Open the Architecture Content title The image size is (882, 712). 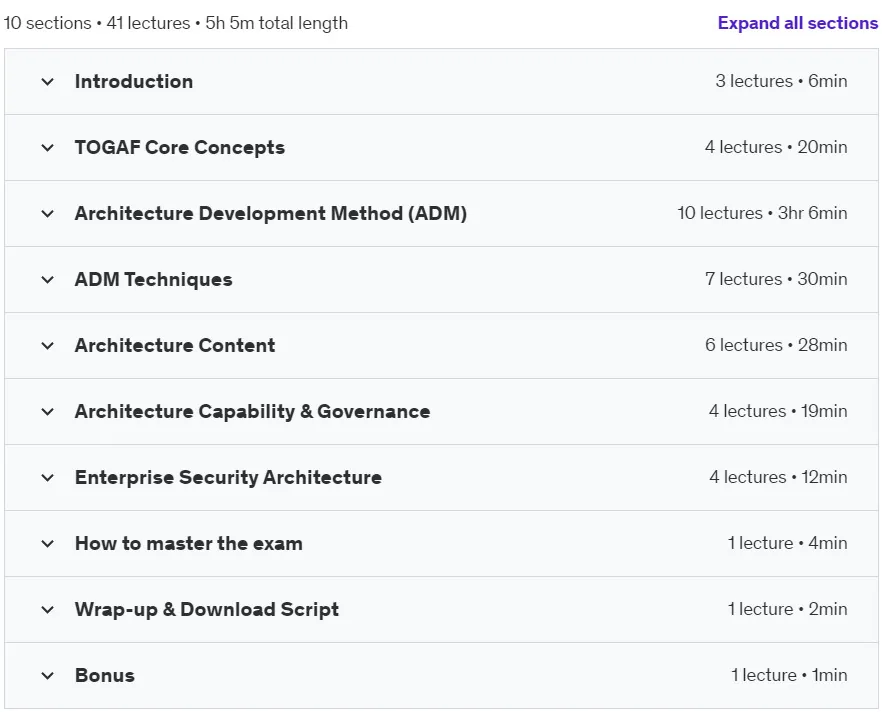[x=175, y=345]
